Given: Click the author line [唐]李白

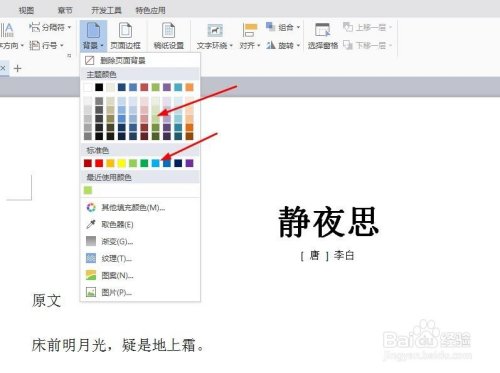Looking at the screenshot, I should [327, 256].
